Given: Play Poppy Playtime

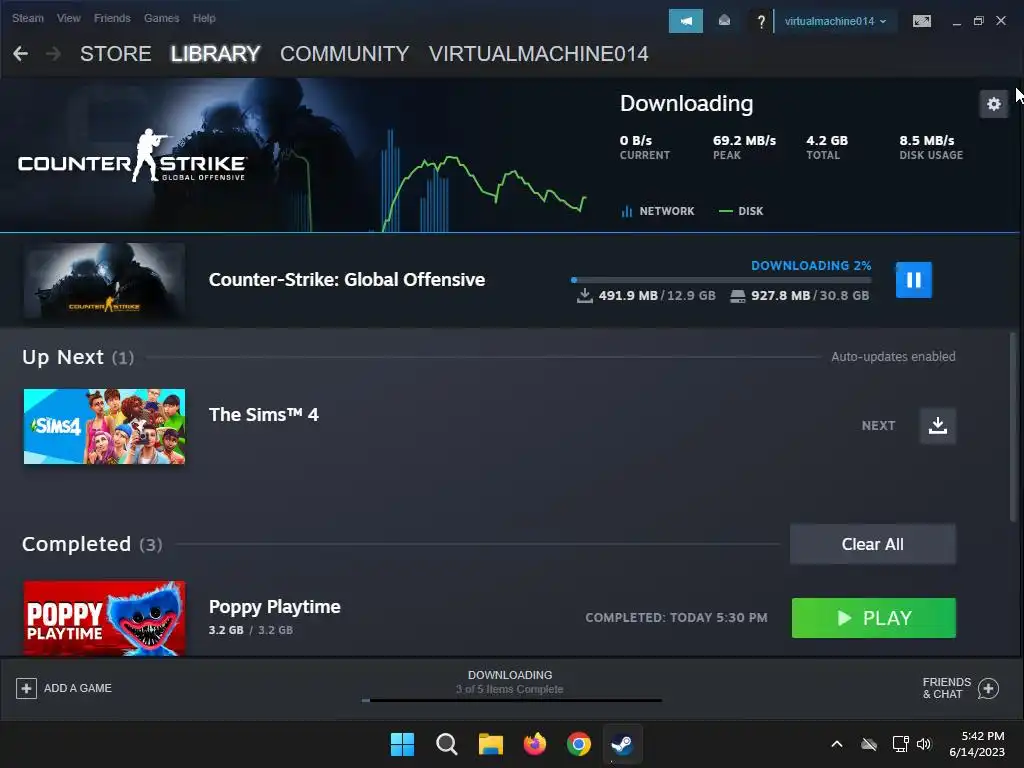Looking at the screenshot, I should point(873,618).
